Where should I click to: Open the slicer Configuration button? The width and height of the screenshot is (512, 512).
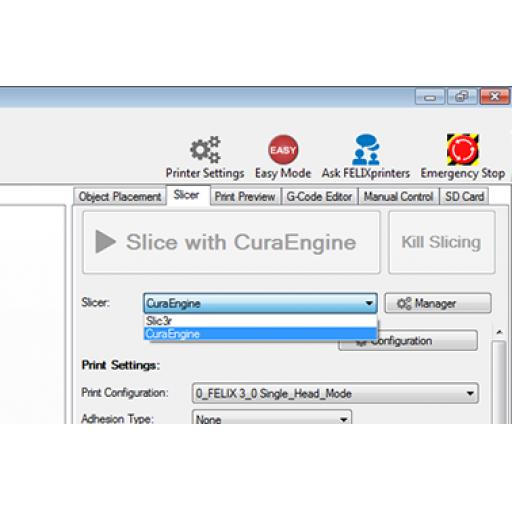(x=408, y=341)
